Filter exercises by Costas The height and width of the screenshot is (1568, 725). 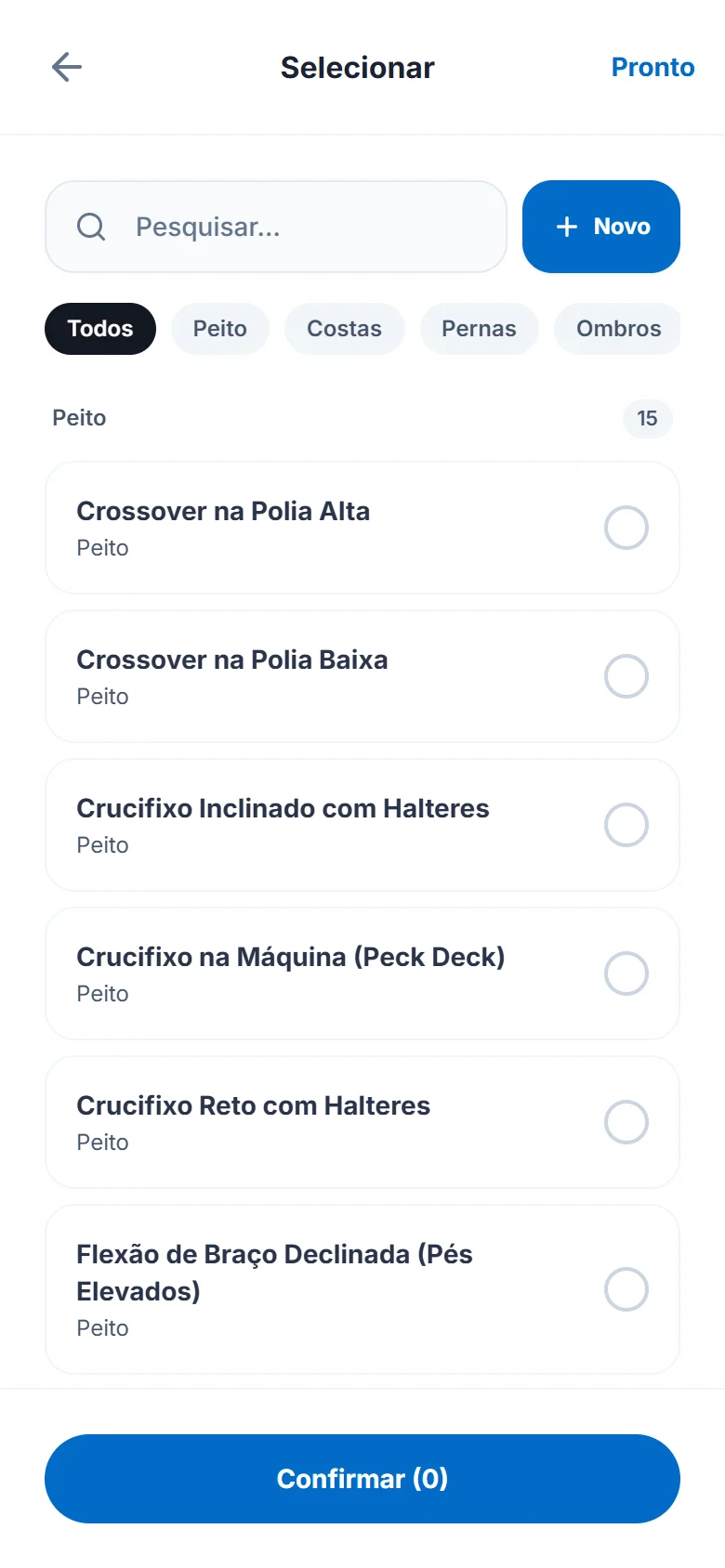click(345, 329)
